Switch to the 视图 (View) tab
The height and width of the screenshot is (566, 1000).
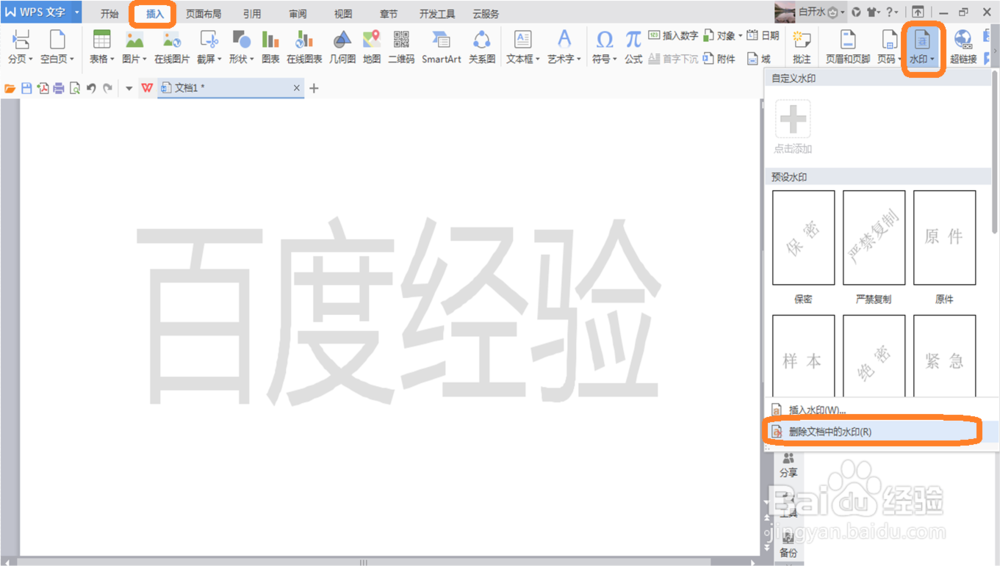tap(343, 13)
